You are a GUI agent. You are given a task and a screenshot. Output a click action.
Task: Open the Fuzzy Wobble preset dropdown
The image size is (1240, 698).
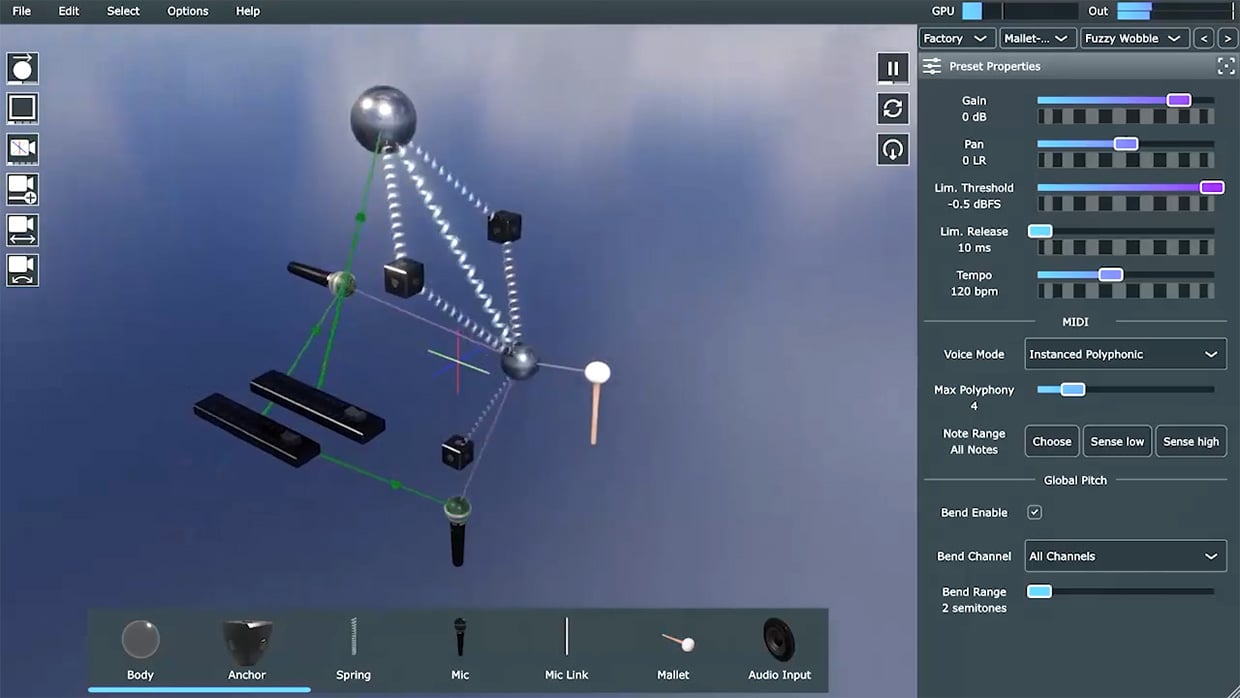pyautogui.click(x=1135, y=37)
